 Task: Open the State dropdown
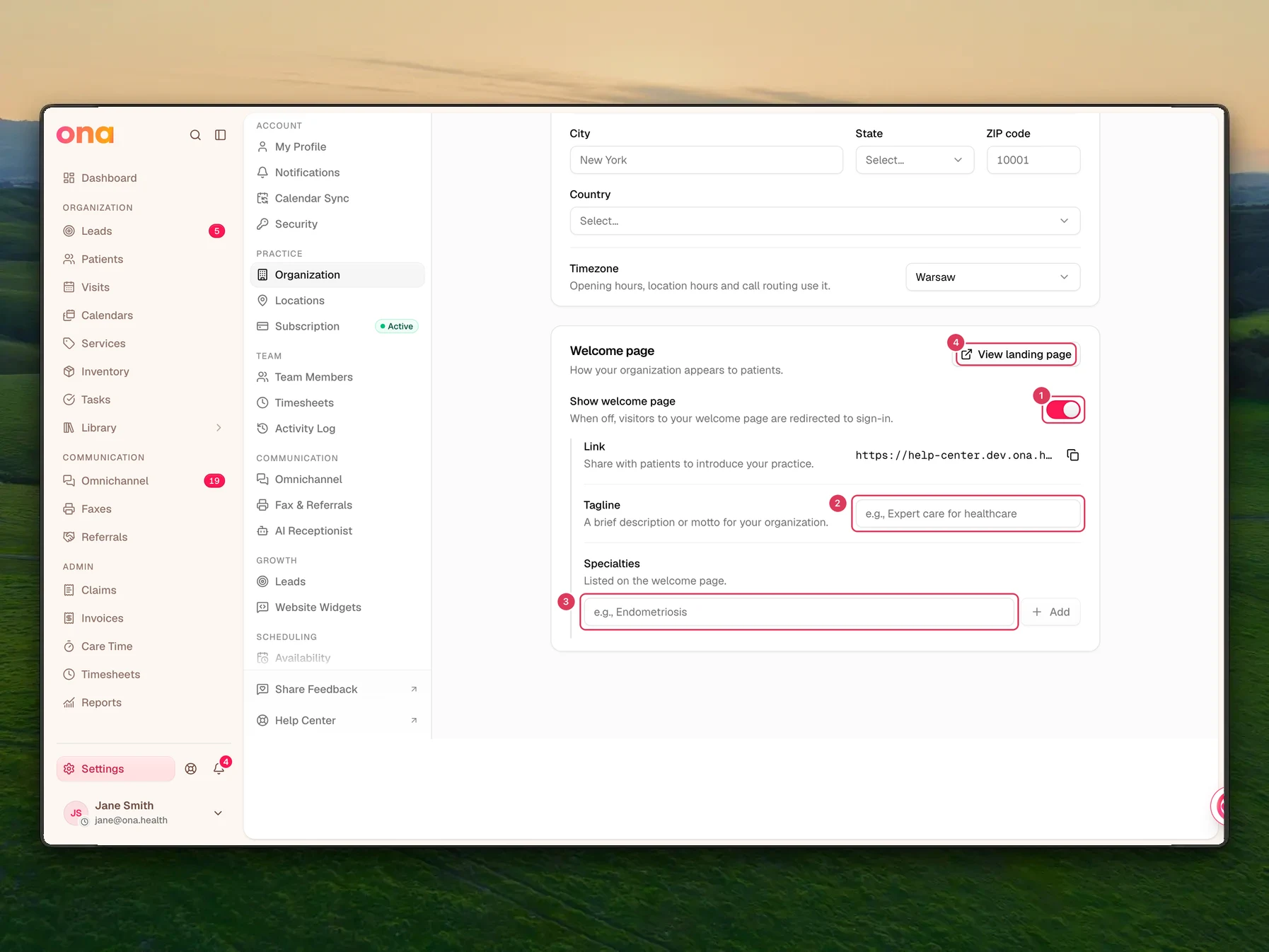coord(915,160)
